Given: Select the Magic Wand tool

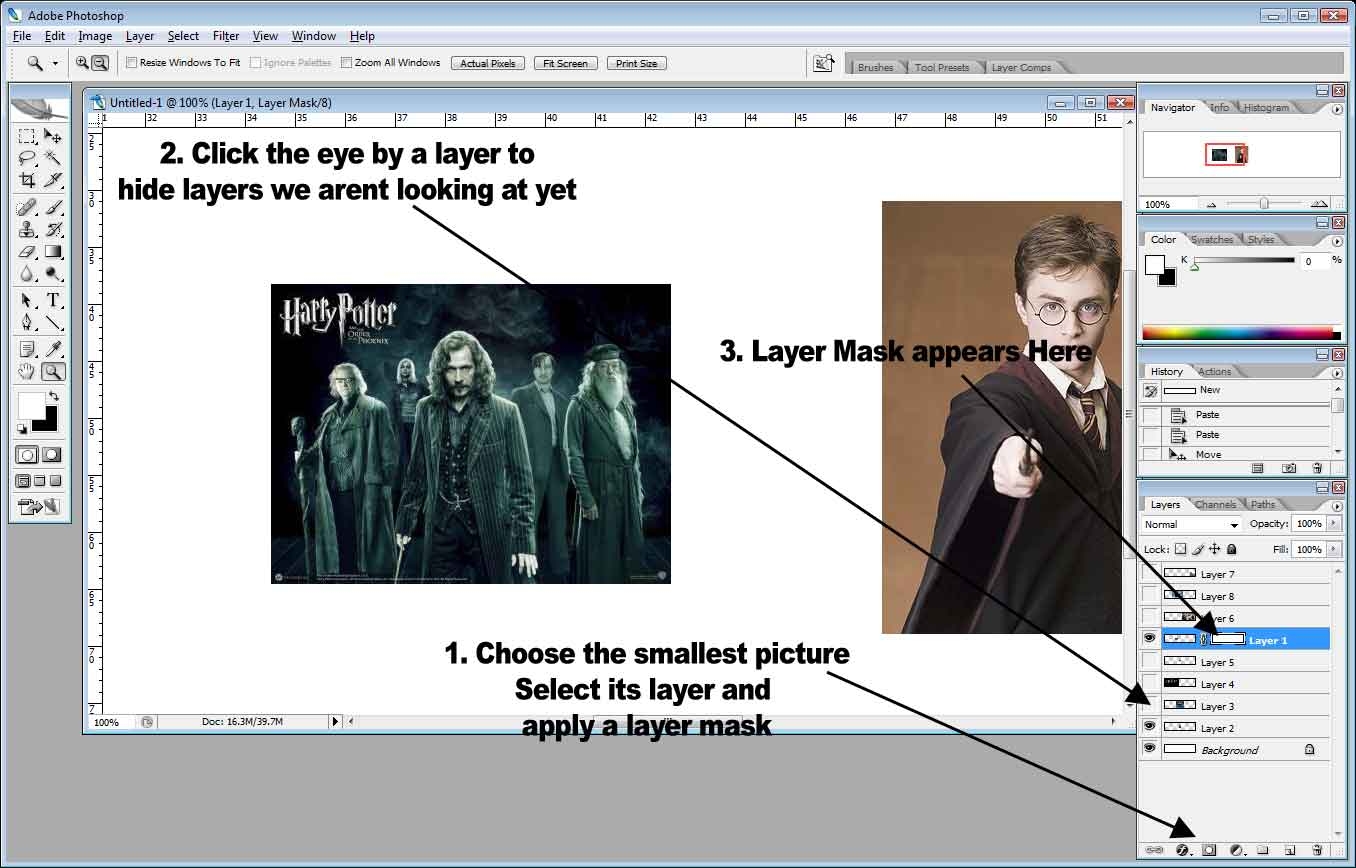Looking at the screenshot, I should point(53,158).
